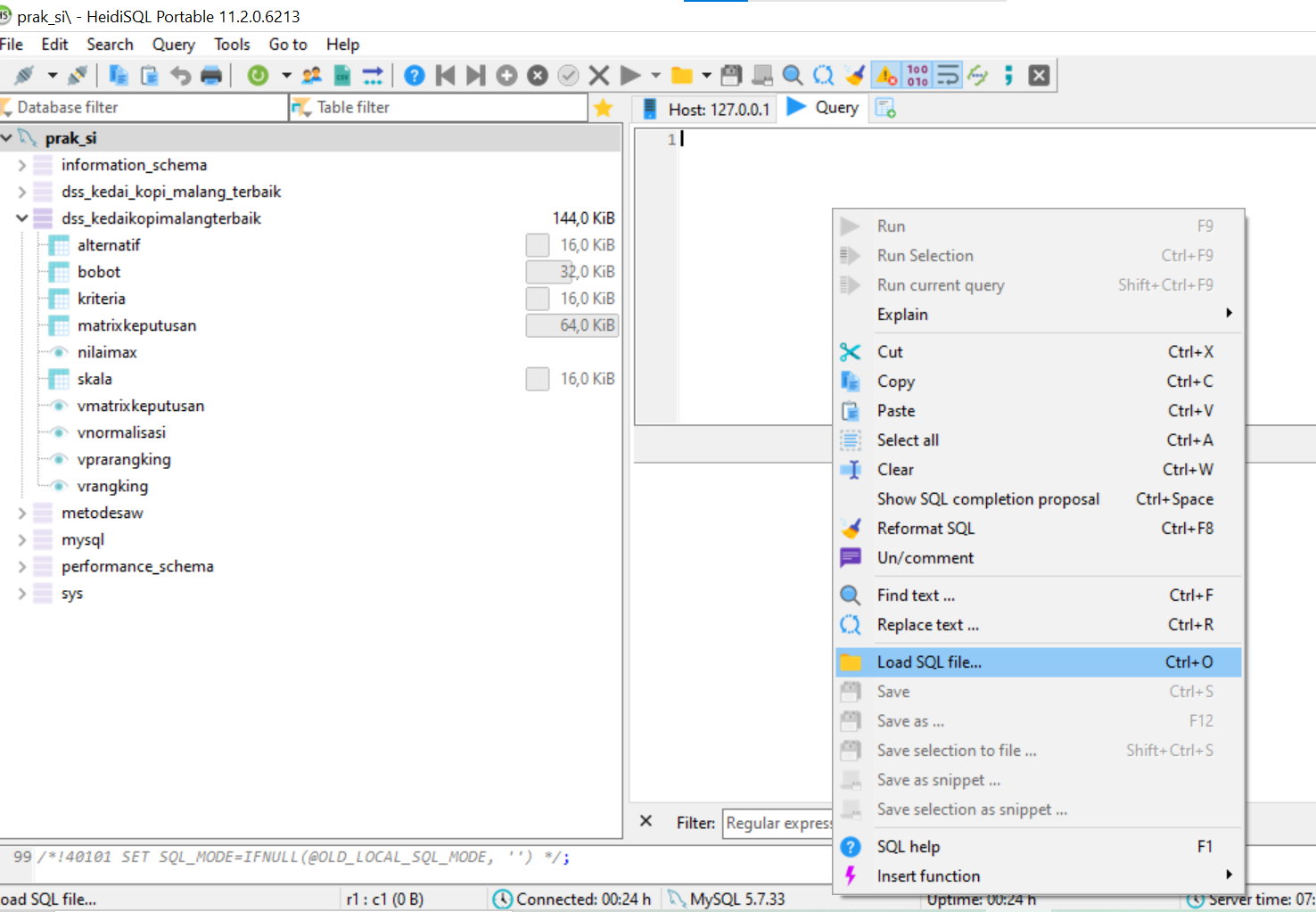Expand the performance_schema database
1316x912 pixels.
point(22,566)
